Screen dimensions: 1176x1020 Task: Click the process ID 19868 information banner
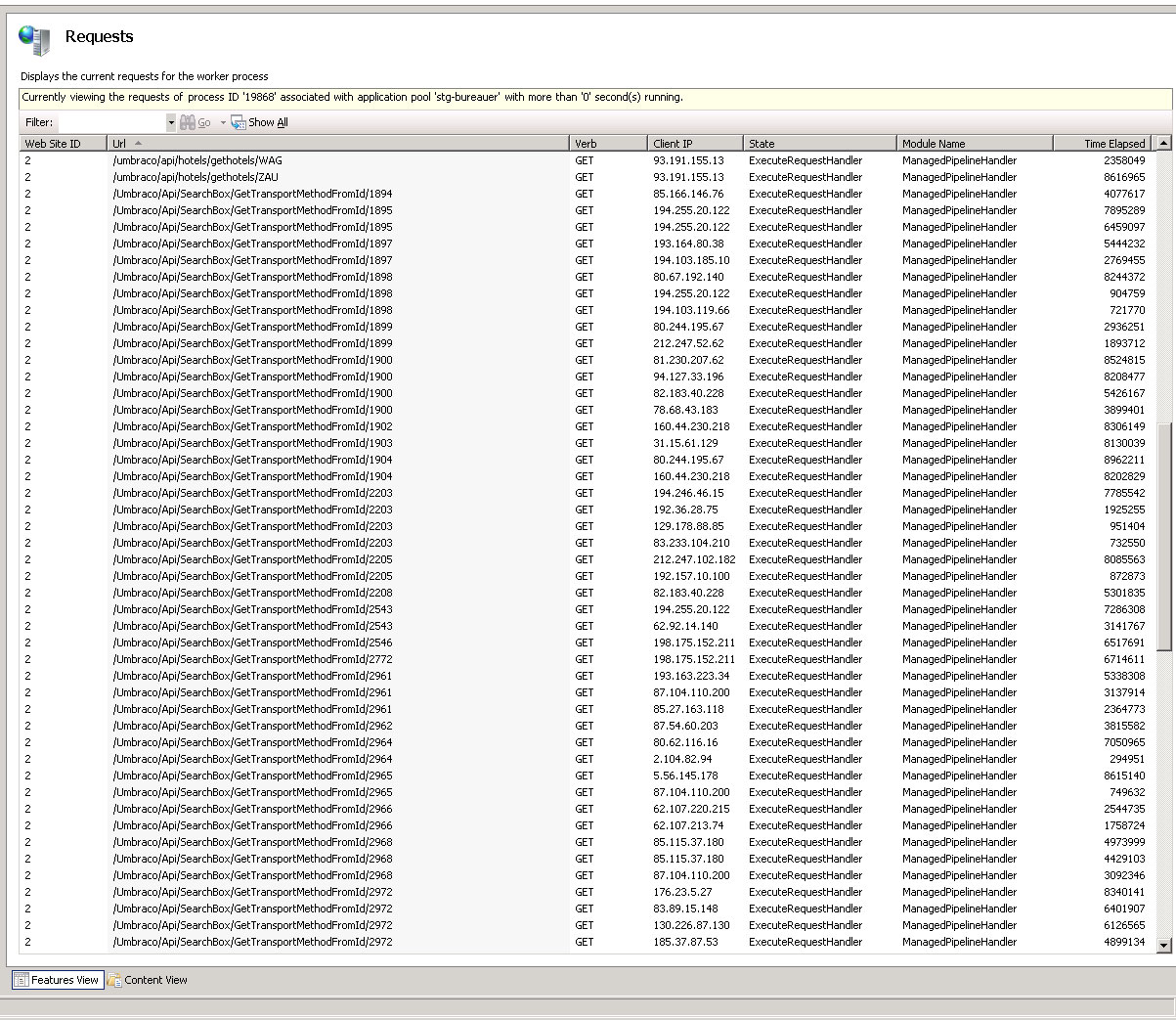tap(596, 98)
